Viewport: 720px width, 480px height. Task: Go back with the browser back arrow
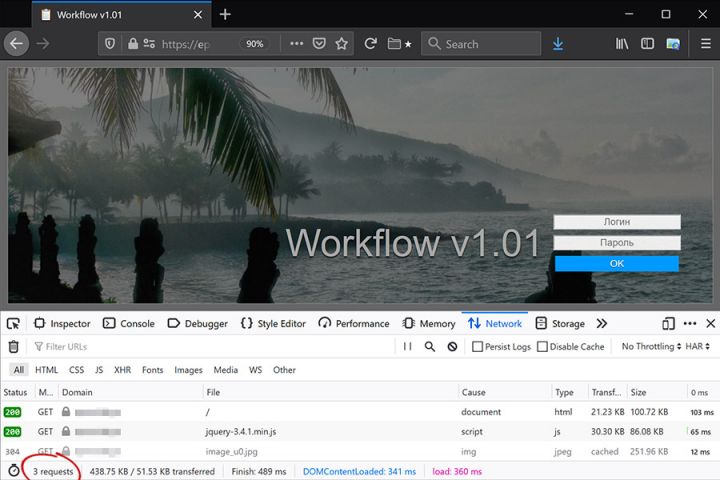(17, 44)
